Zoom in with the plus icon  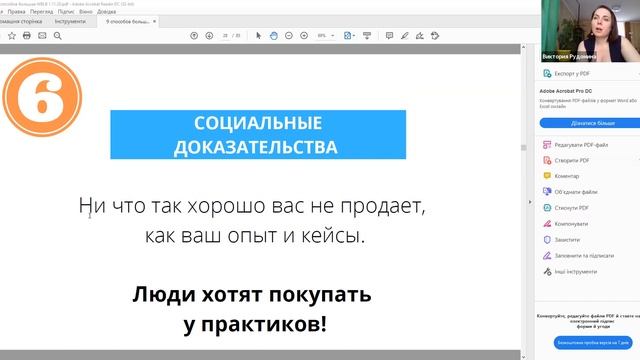click(304, 36)
